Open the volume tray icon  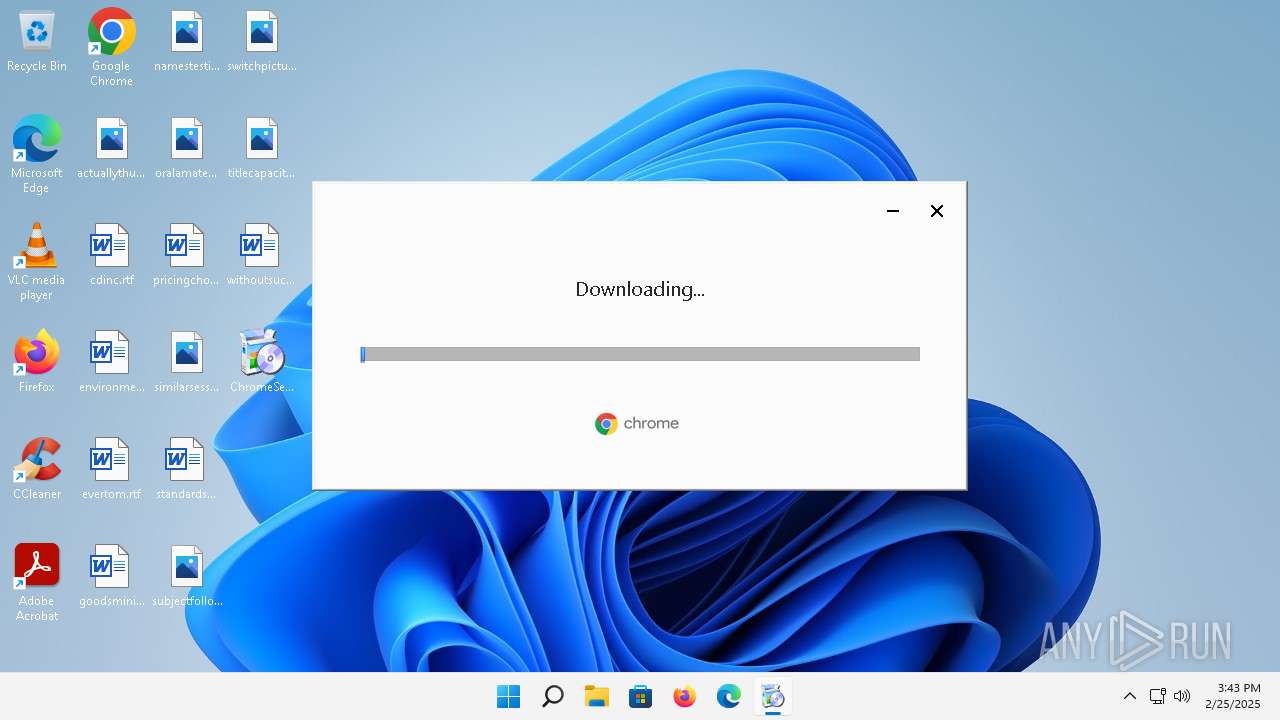[x=1182, y=696]
